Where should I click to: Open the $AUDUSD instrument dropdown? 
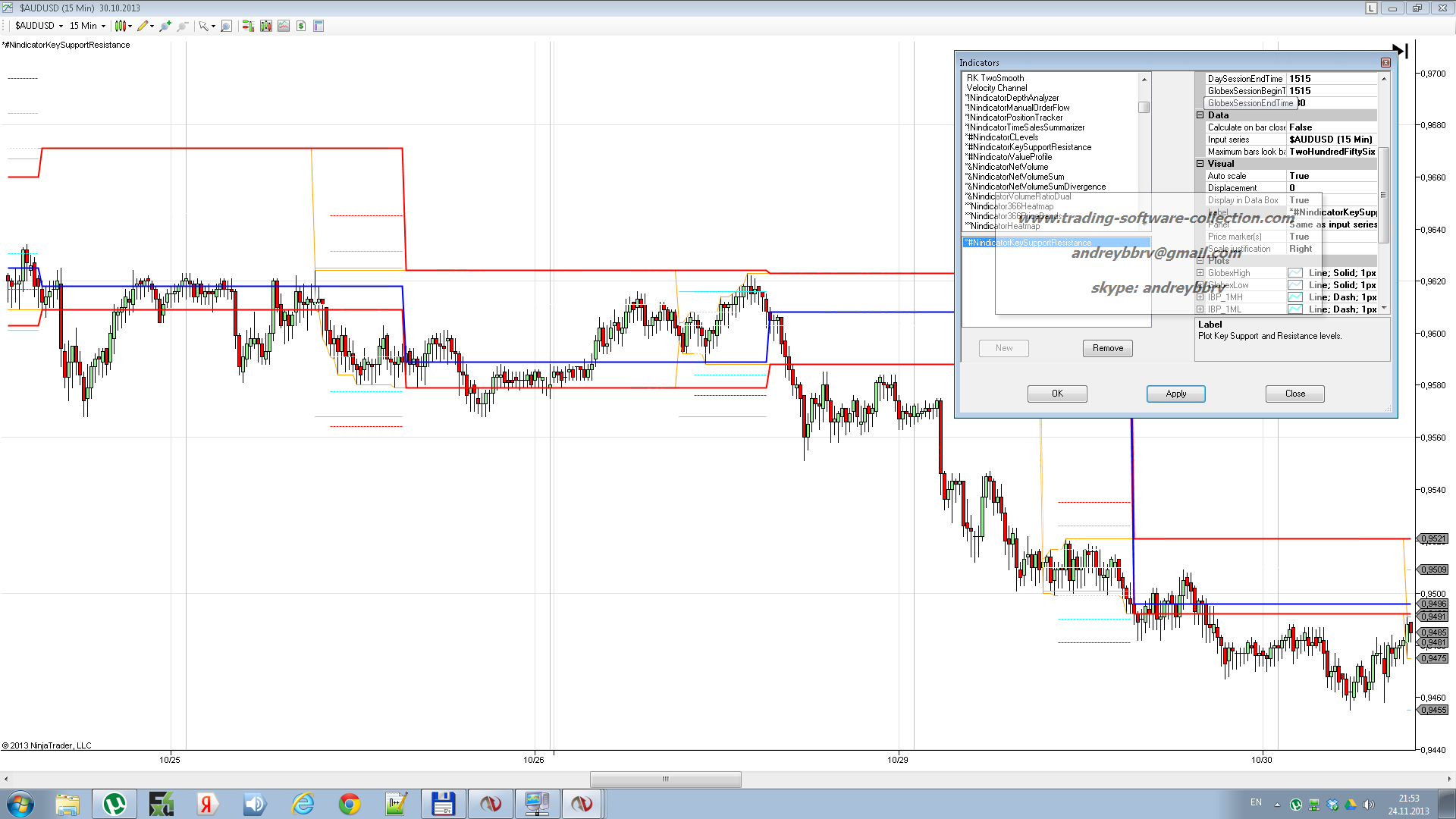pos(39,26)
